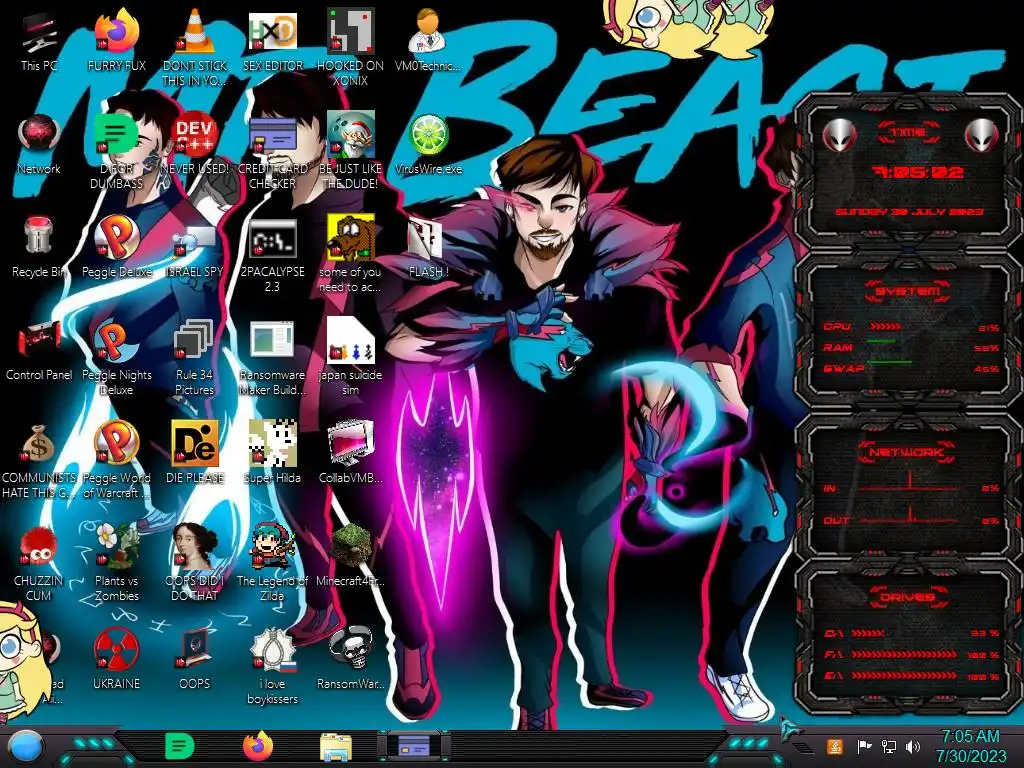Open Firefox from the taskbar
The height and width of the screenshot is (768, 1024).
click(x=258, y=746)
